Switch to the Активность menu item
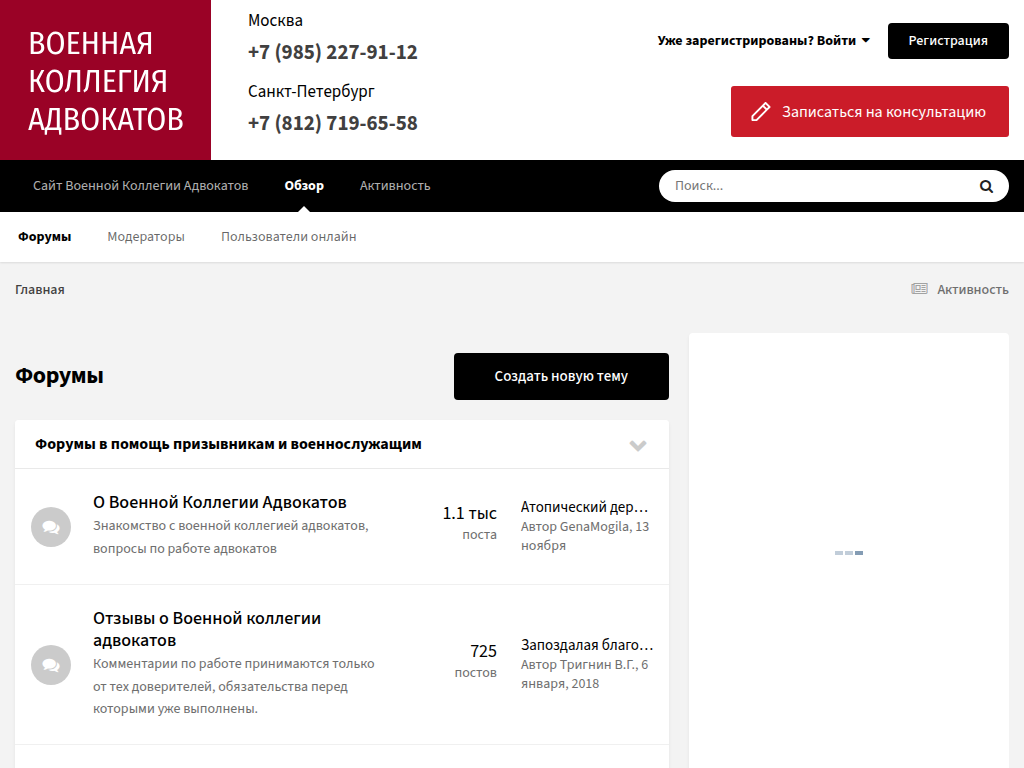1024x768 pixels. click(x=395, y=186)
